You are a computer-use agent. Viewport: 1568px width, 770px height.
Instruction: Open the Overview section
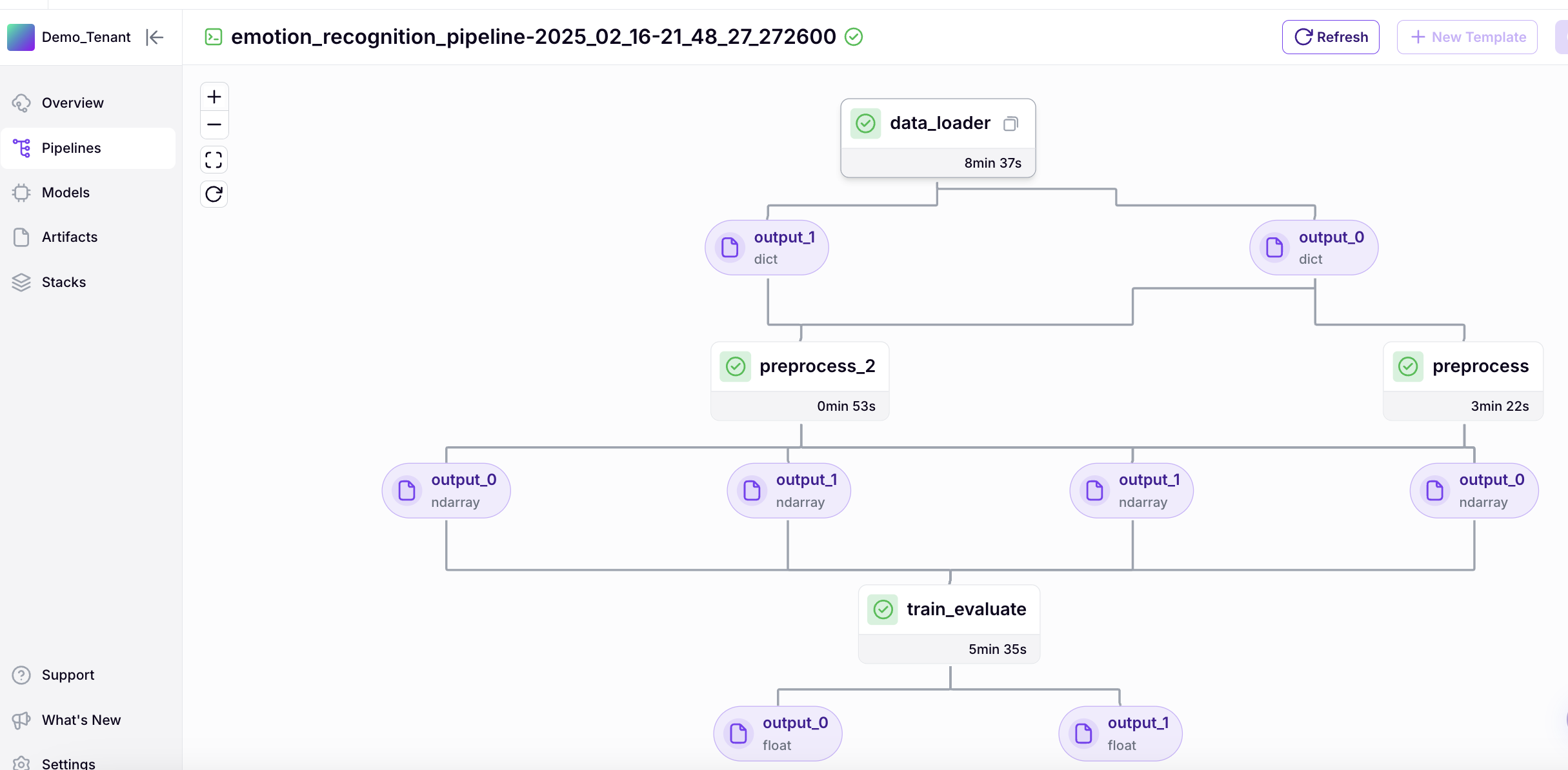click(72, 103)
